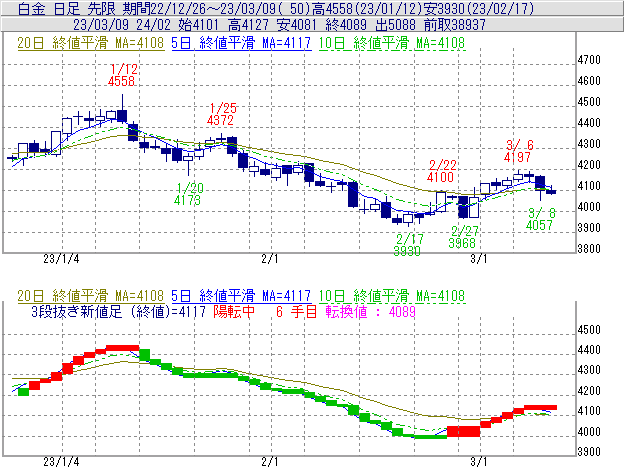Click the bottom chart's 5日 終値平滑 legend
The image size is (624, 475).
pos(241,296)
